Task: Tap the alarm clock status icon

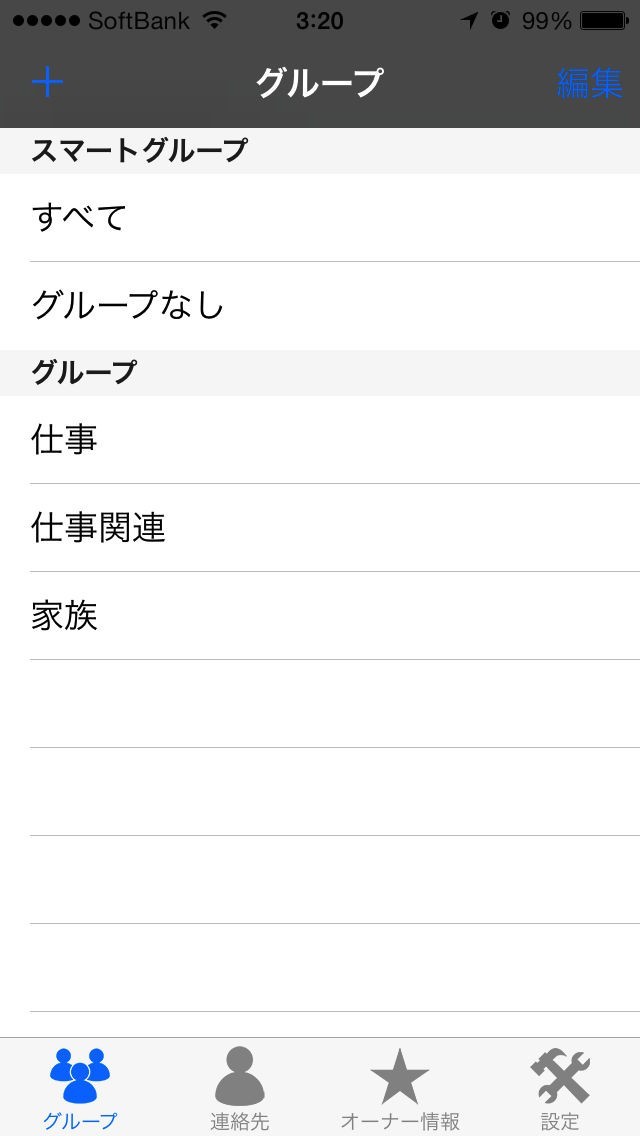Action: tap(501, 20)
